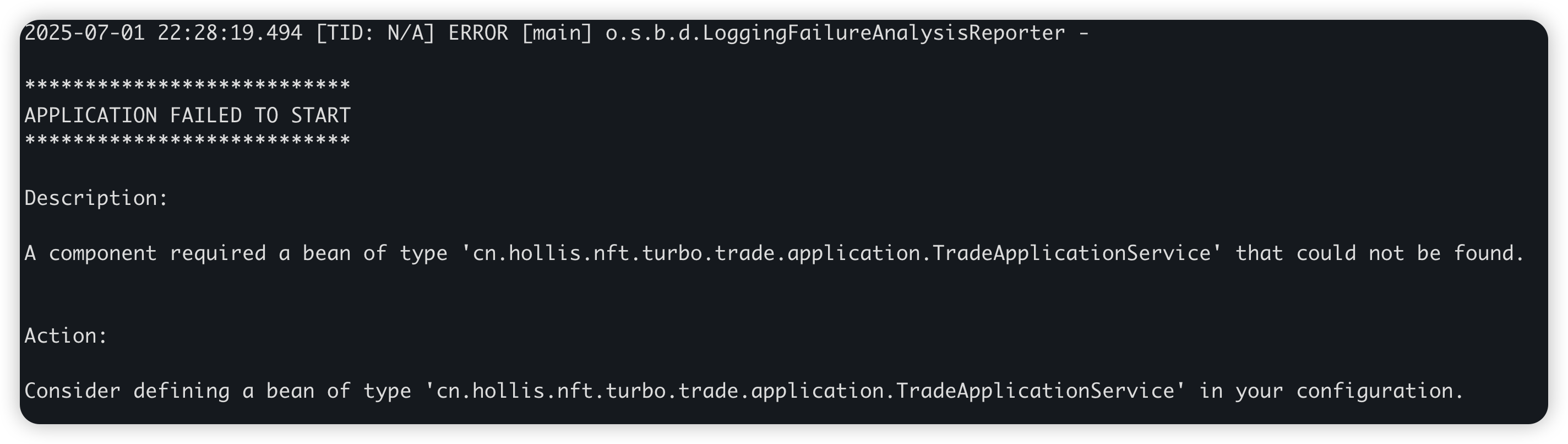Click TradeApplicationService class name in Action line
Viewport: 1568px width, 444px height.
(x=1035, y=391)
